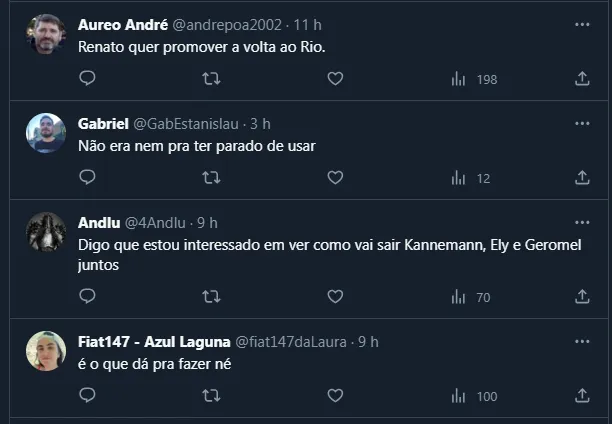This screenshot has width=612, height=424.
Task: Open more options on Gabriel's tweet
Action: click(x=582, y=123)
